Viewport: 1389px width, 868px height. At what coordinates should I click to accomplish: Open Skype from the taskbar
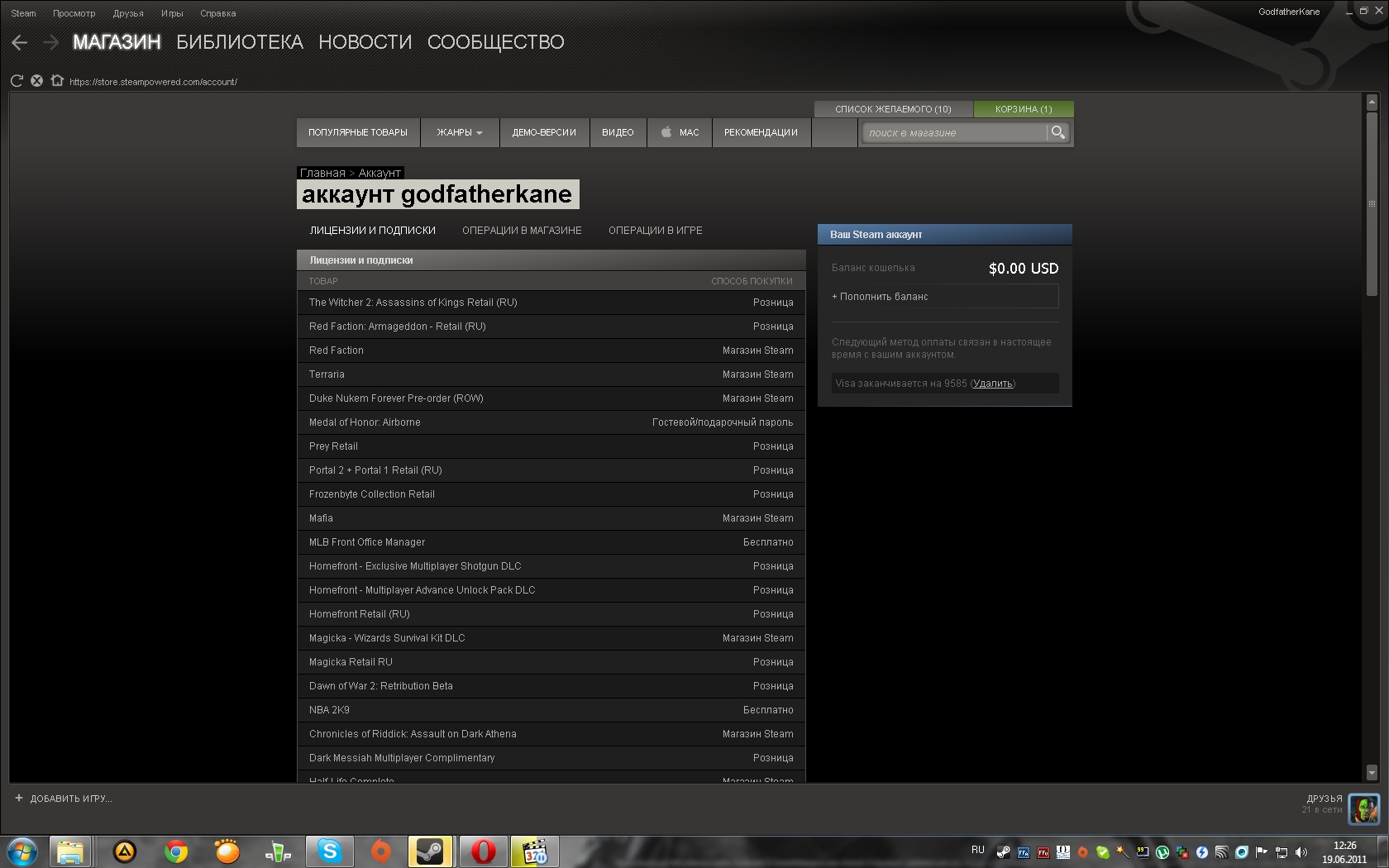(x=329, y=851)
